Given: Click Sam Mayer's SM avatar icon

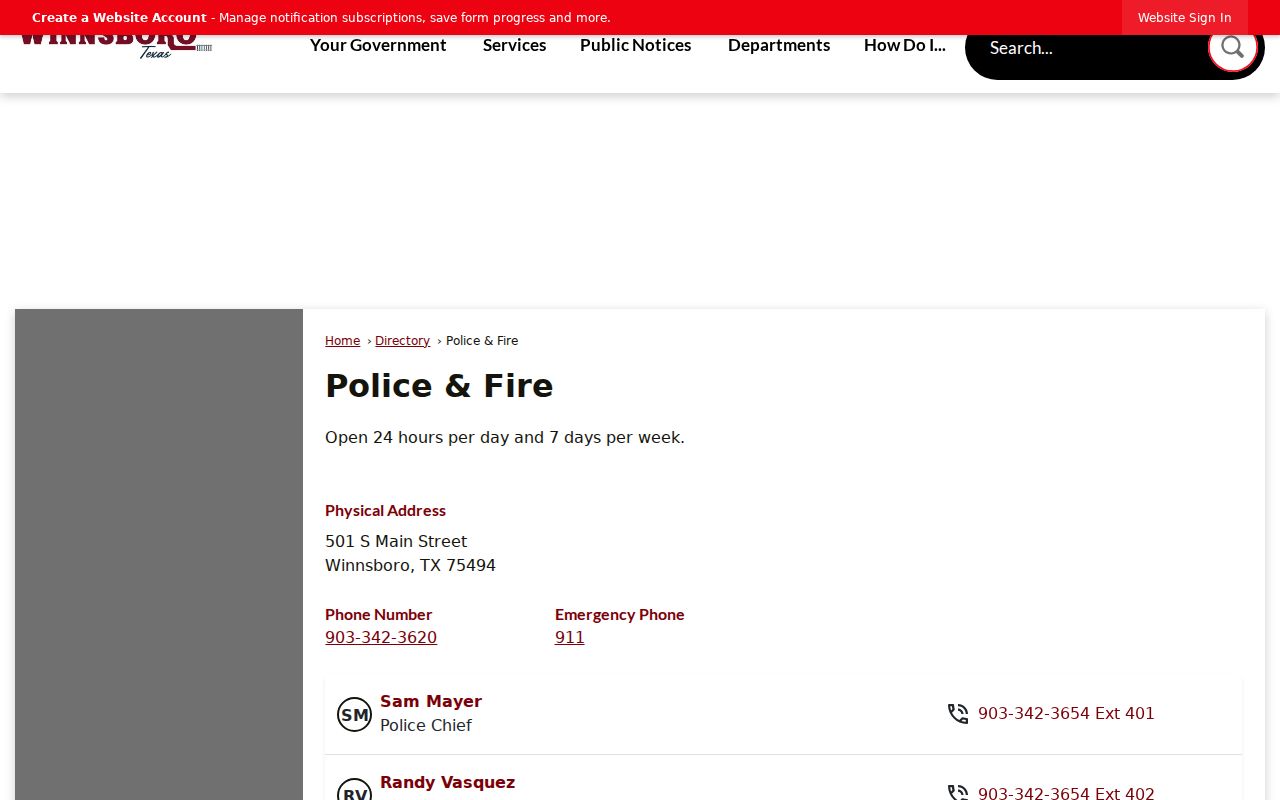Looking at the screenshot, I should pos(354,714).
